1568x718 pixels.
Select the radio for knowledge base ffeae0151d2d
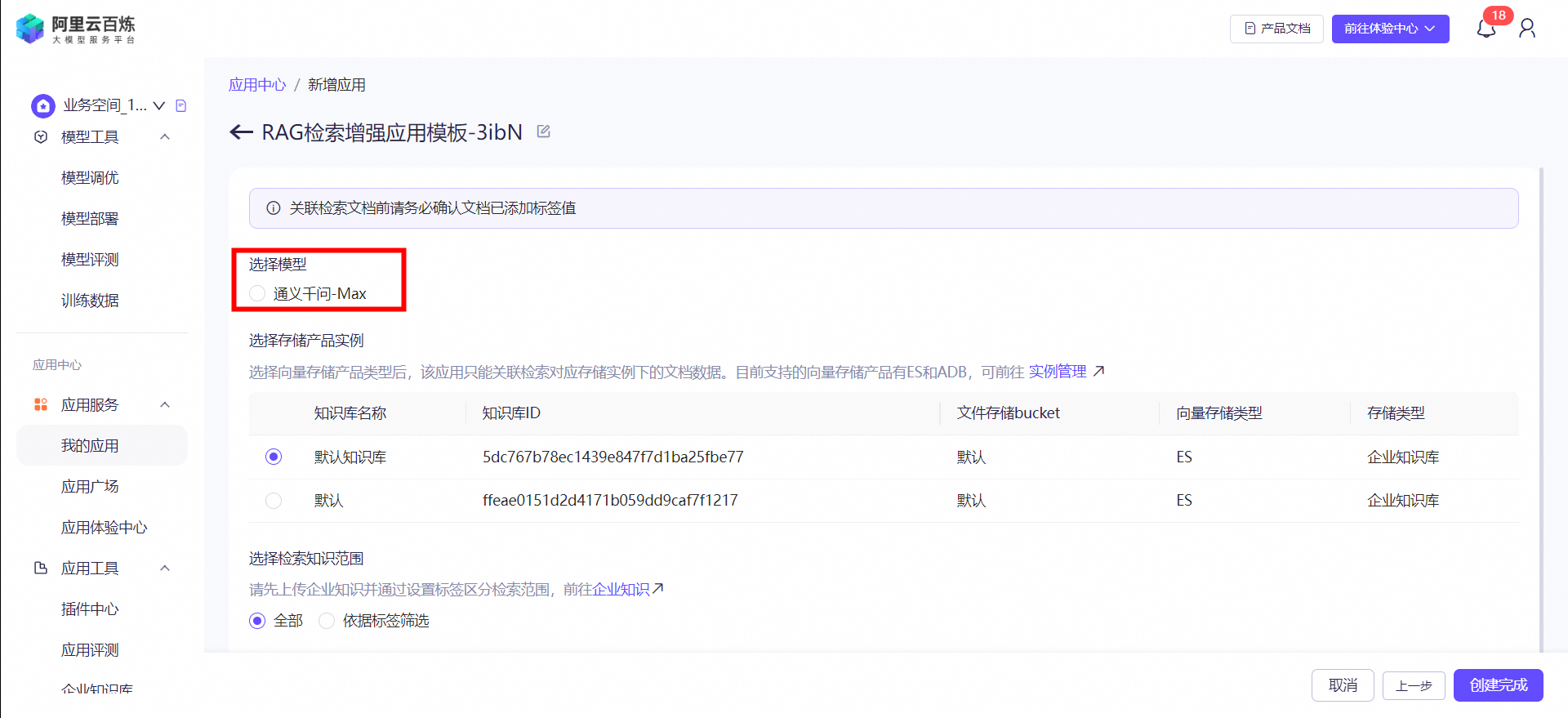274,500
